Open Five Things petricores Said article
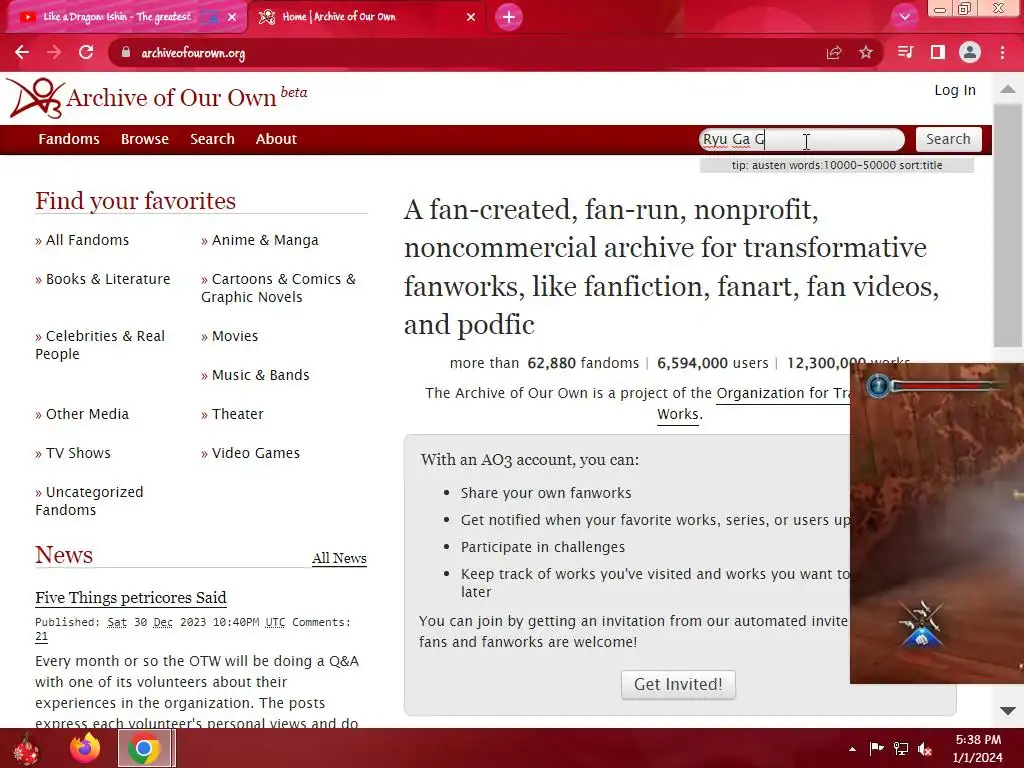This screenshot has width=1024, height=768. click(131, 598)
